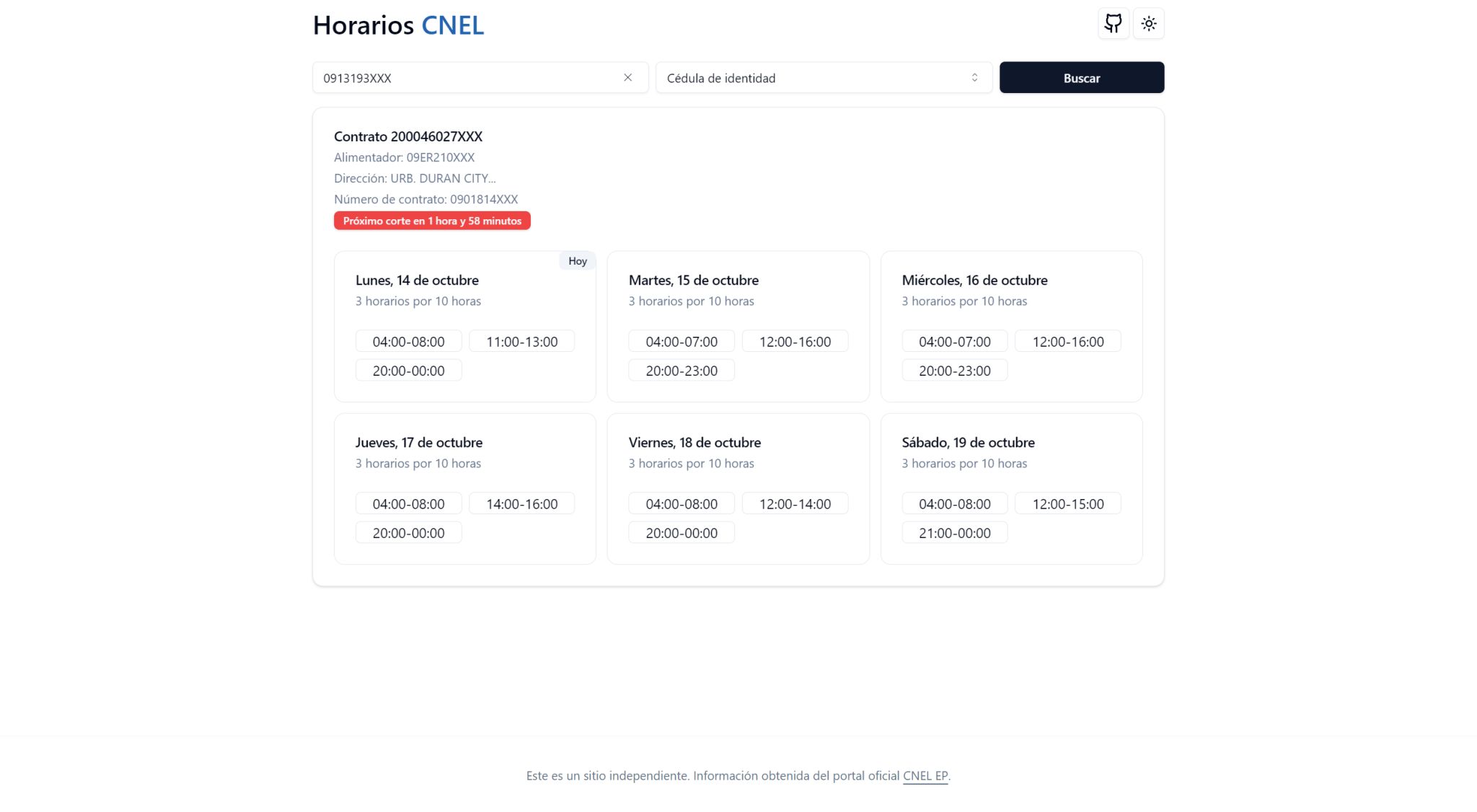Toggle the light/dark theme sun icon
1477x812 pixels.
coord(1149,24)
